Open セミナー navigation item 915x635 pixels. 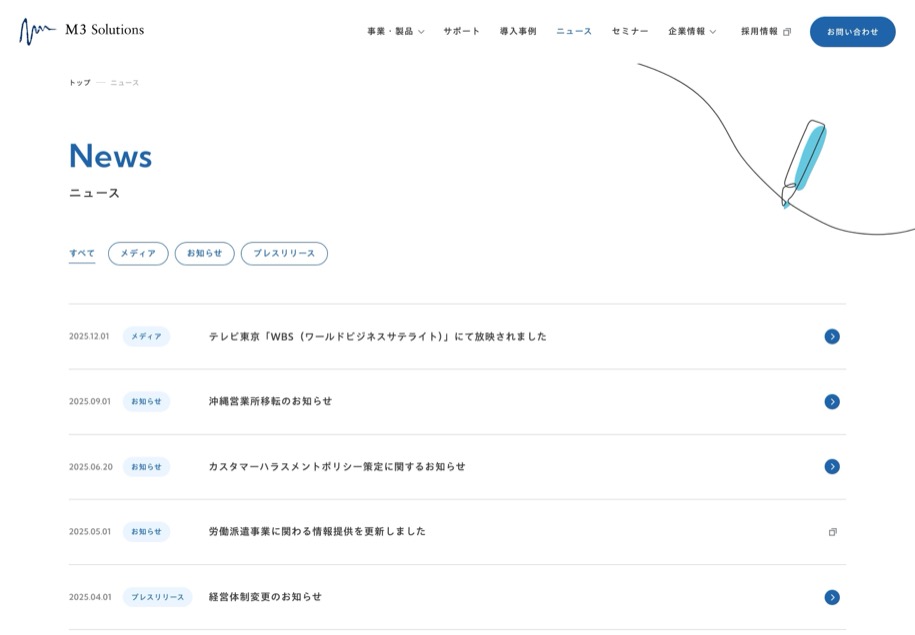coord(630,32)
